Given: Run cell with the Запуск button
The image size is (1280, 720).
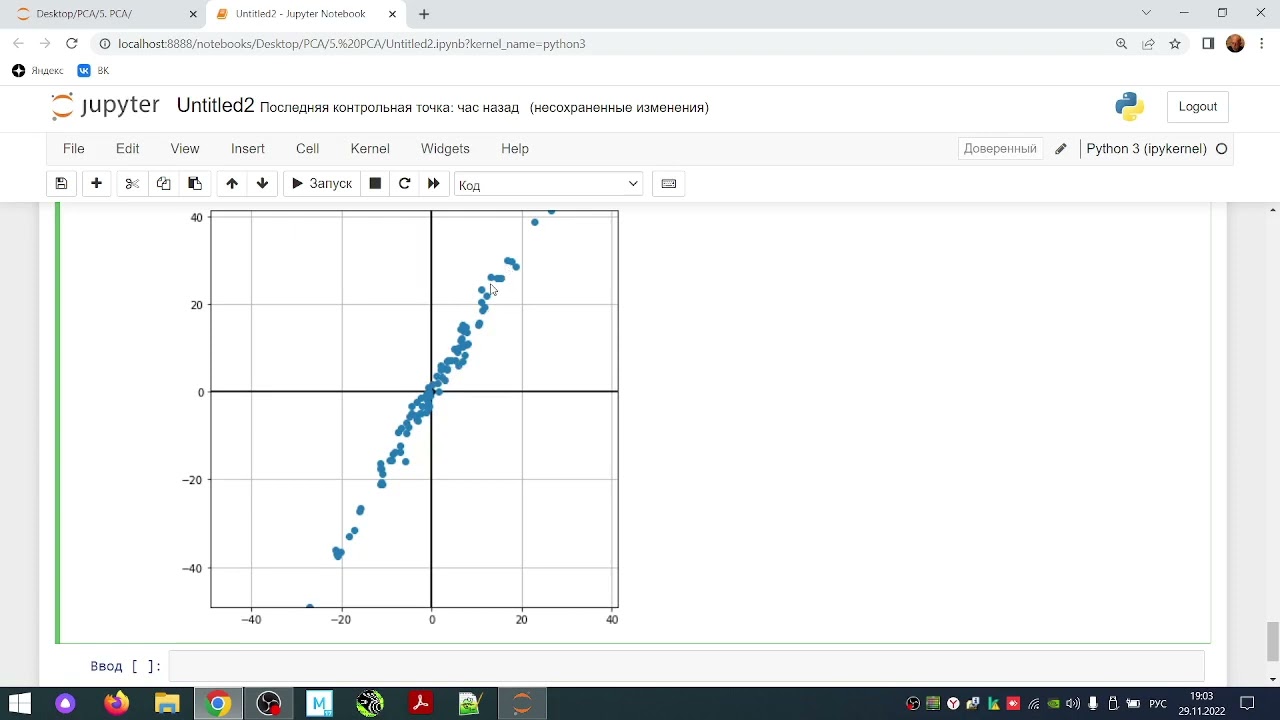Looking at the screenshot, I should (x=321, y=184).
